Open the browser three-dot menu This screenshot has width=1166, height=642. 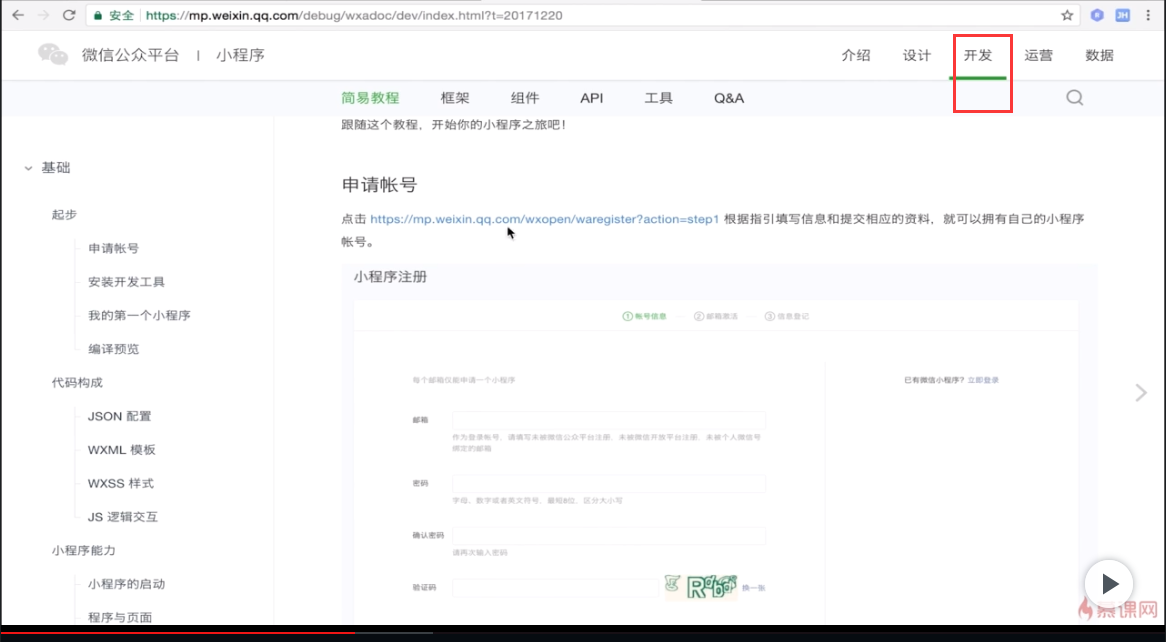coord(1148,15)
